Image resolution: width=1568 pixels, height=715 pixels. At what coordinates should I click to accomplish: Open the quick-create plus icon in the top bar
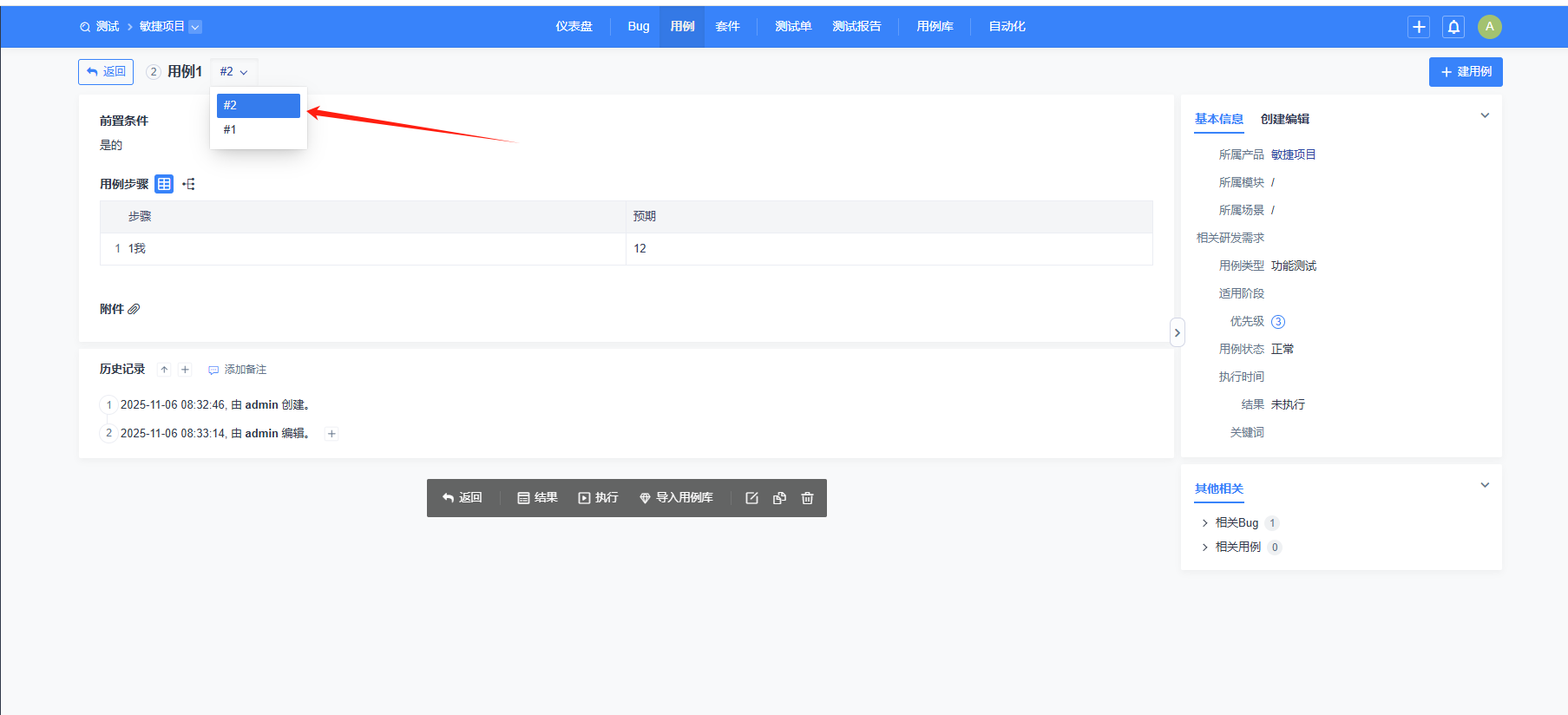(1419, 27)
